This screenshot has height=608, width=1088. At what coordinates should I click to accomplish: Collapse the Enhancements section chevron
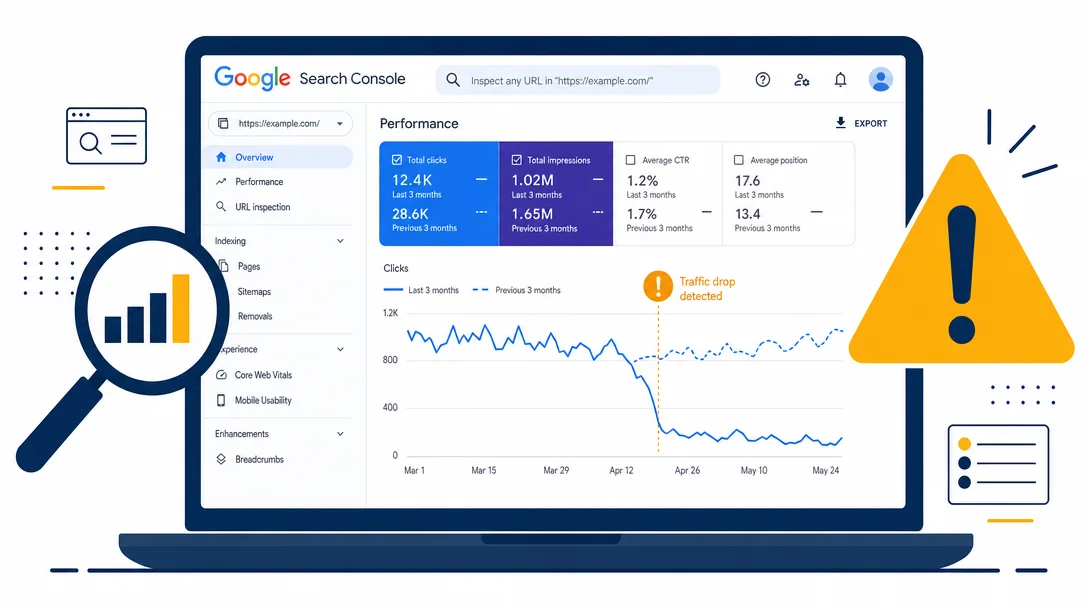(340, 434)
